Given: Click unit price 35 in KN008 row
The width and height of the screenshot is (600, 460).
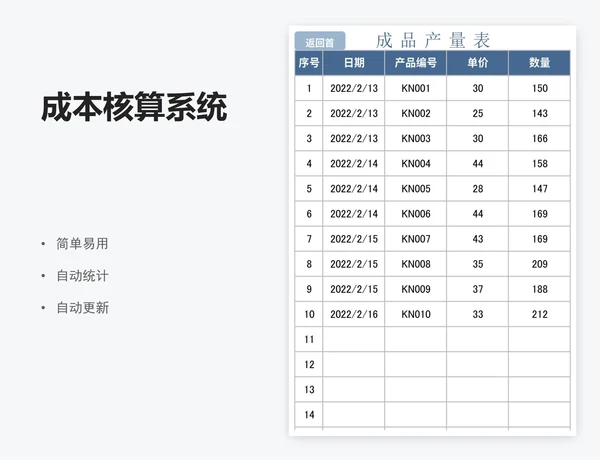Looking at the screenshot, I should click(478, 264).
